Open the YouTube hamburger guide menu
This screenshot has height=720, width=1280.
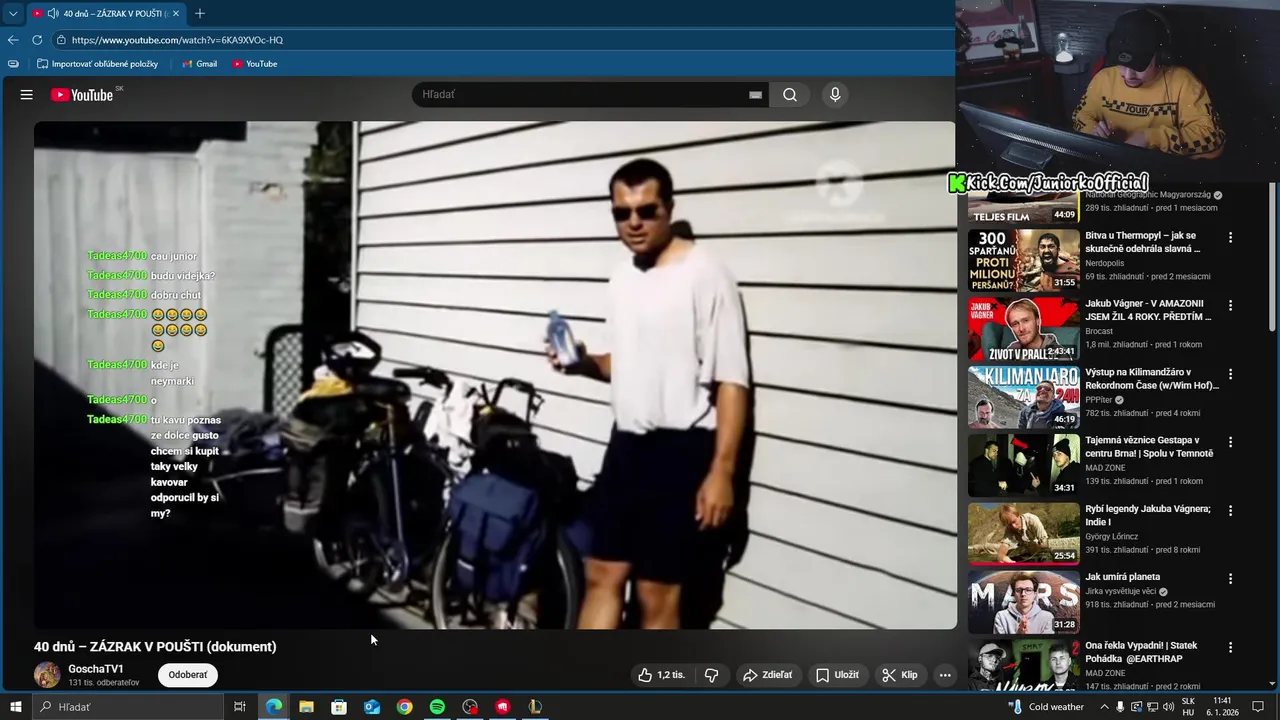27,95
